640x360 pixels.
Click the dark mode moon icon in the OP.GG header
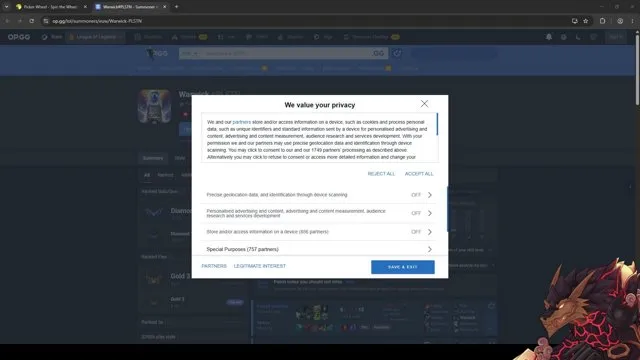click(x=578, y=37)
